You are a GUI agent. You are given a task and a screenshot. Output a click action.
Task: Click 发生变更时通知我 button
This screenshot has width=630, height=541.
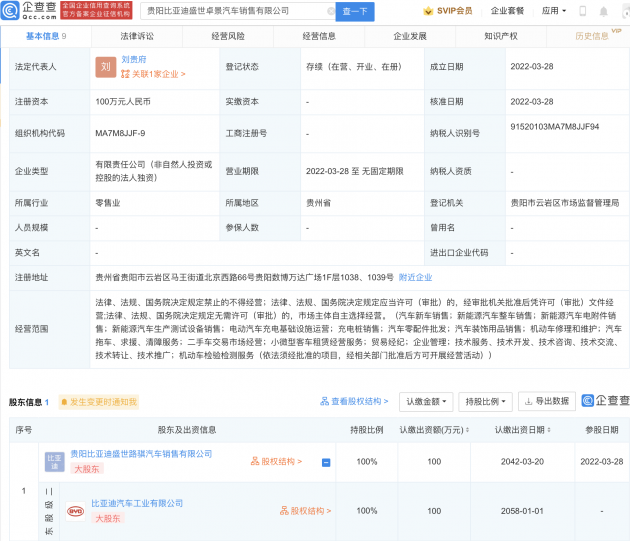99,402
